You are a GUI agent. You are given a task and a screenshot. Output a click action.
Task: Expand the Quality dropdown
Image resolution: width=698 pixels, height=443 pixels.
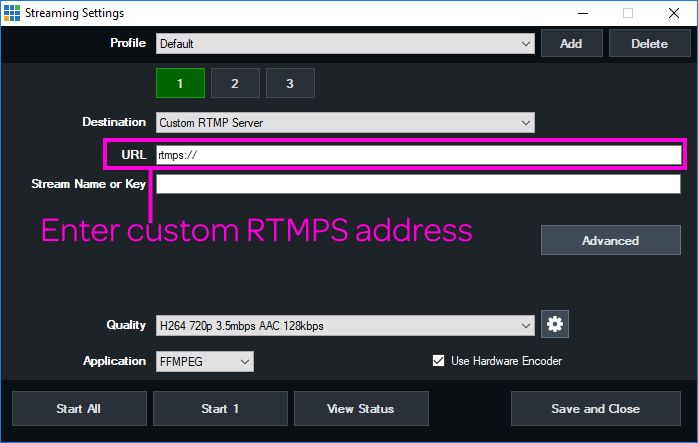[345, 325]
